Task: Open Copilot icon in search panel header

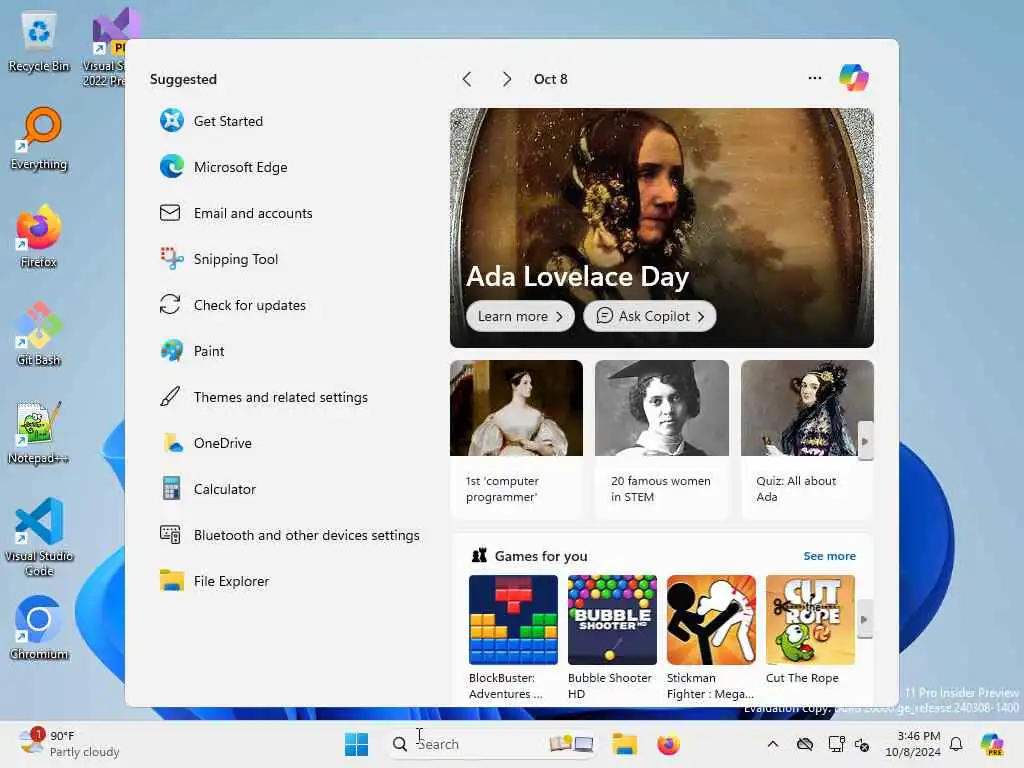Action: [854, 78]
